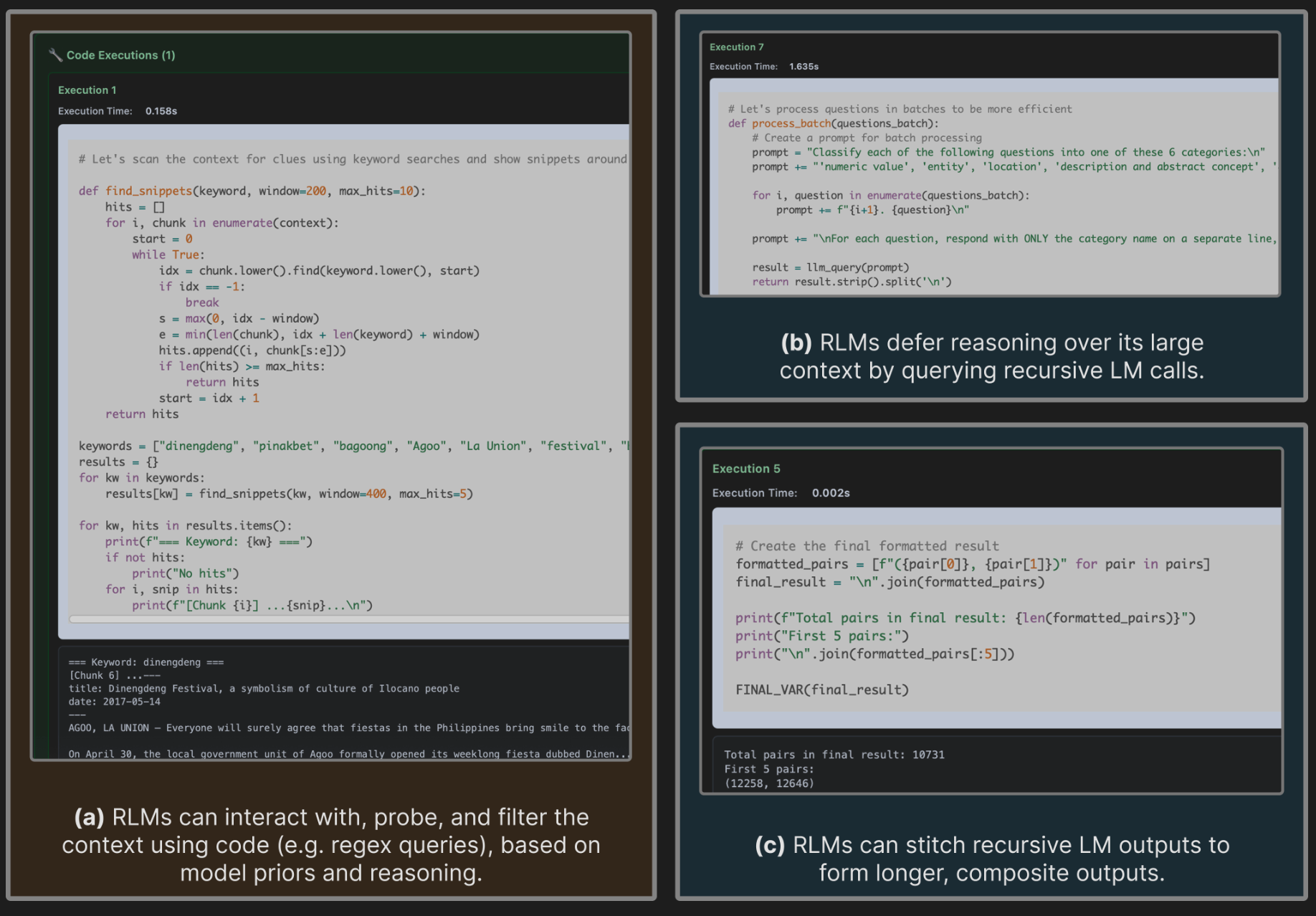Click the FINAL_VAR(final_result) line
Image resolution: width=1316 pixels, height=916 pixels.
(x=821, y=690)
